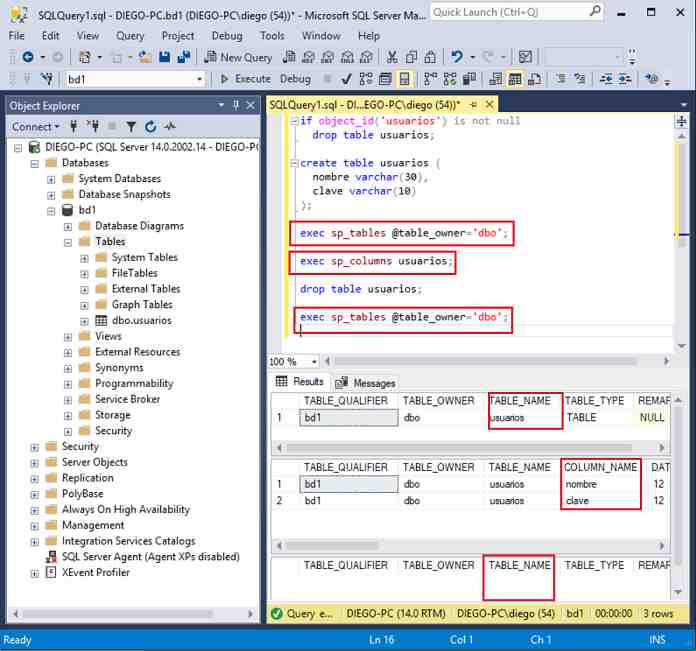The width and height of the screenshot is (696, 651).
Task: Collapse the bd1 database node
Action: pos(51,211)
